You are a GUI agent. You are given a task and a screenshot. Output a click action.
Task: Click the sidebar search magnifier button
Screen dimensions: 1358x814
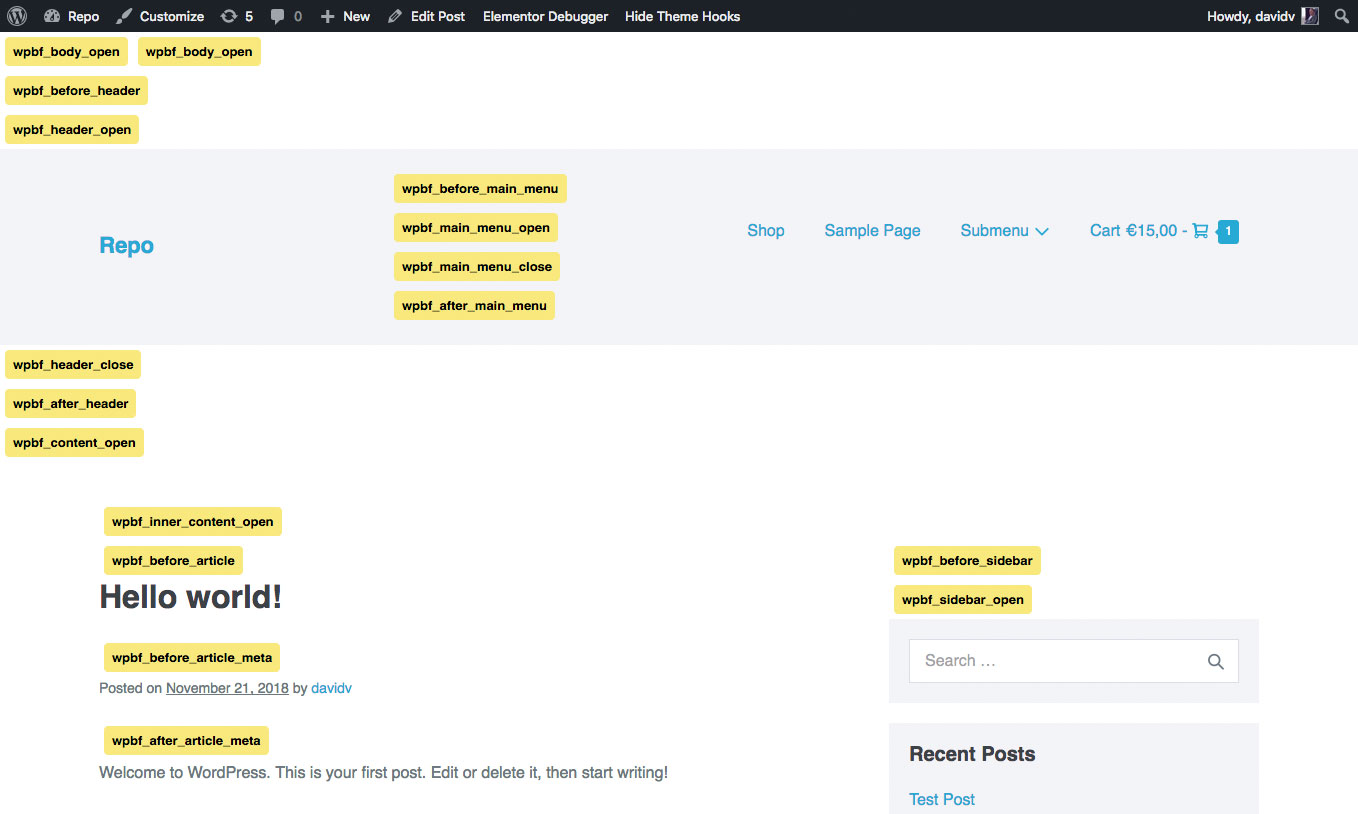[x=1216, y=661]
